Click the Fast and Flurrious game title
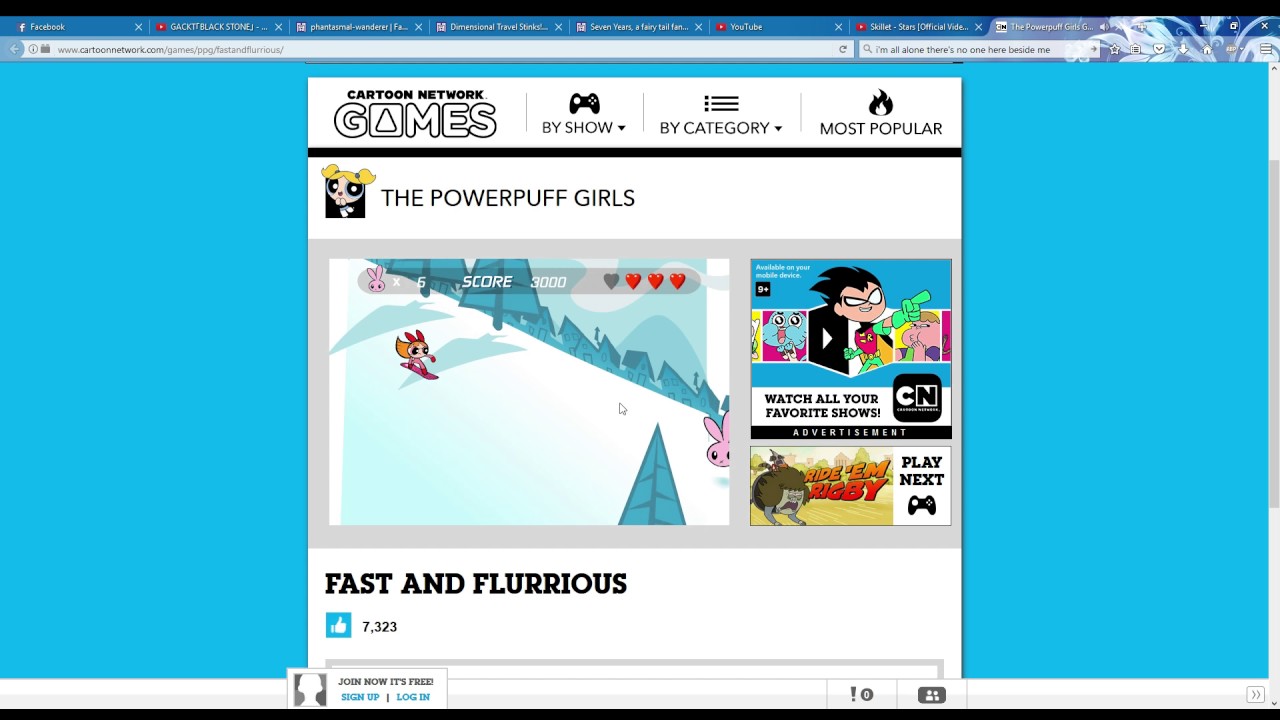The image size is (1280, 720). tap(476, 584)
